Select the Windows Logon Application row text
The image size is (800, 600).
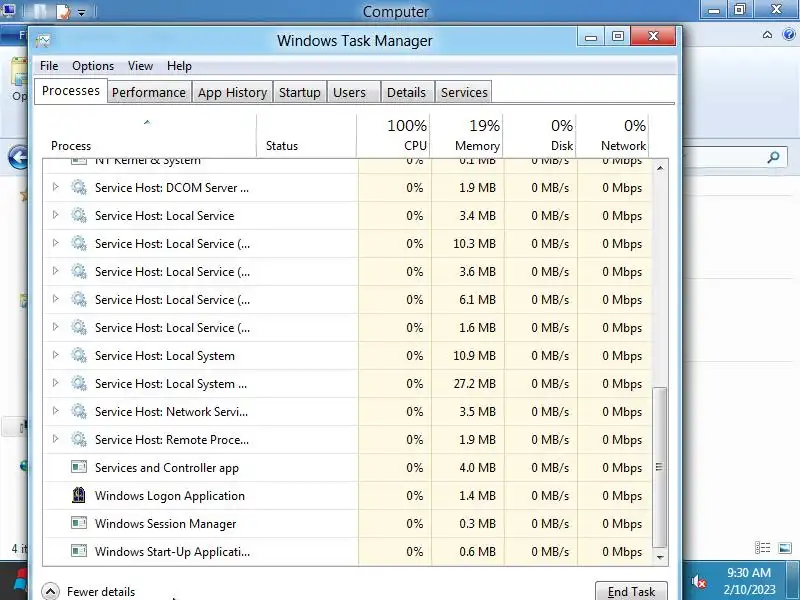pyautogui.click(x=170, y=495)
